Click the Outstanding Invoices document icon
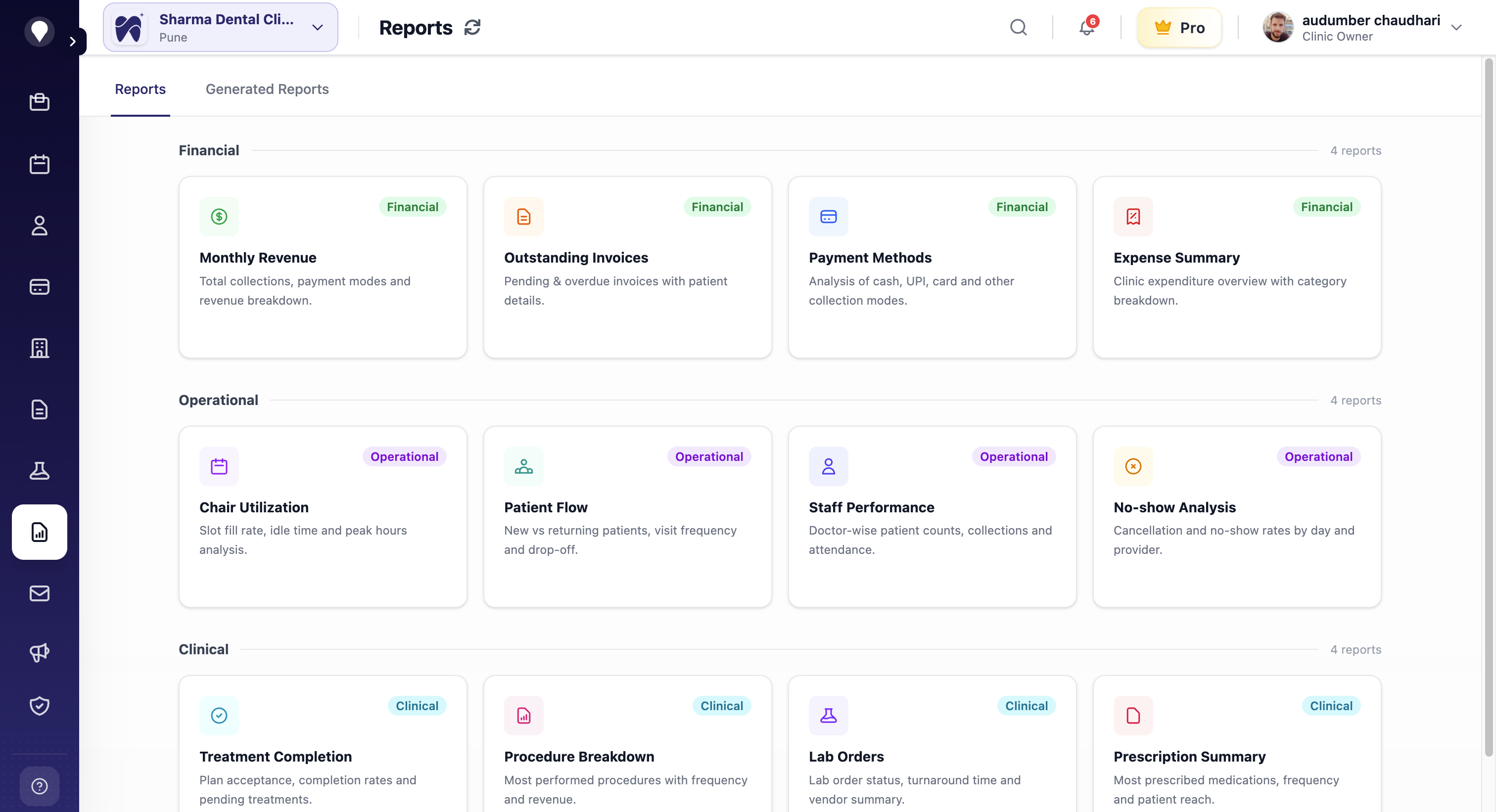Image resolution: width=1496 pixels, height=812 pixels. click(524, 217)
